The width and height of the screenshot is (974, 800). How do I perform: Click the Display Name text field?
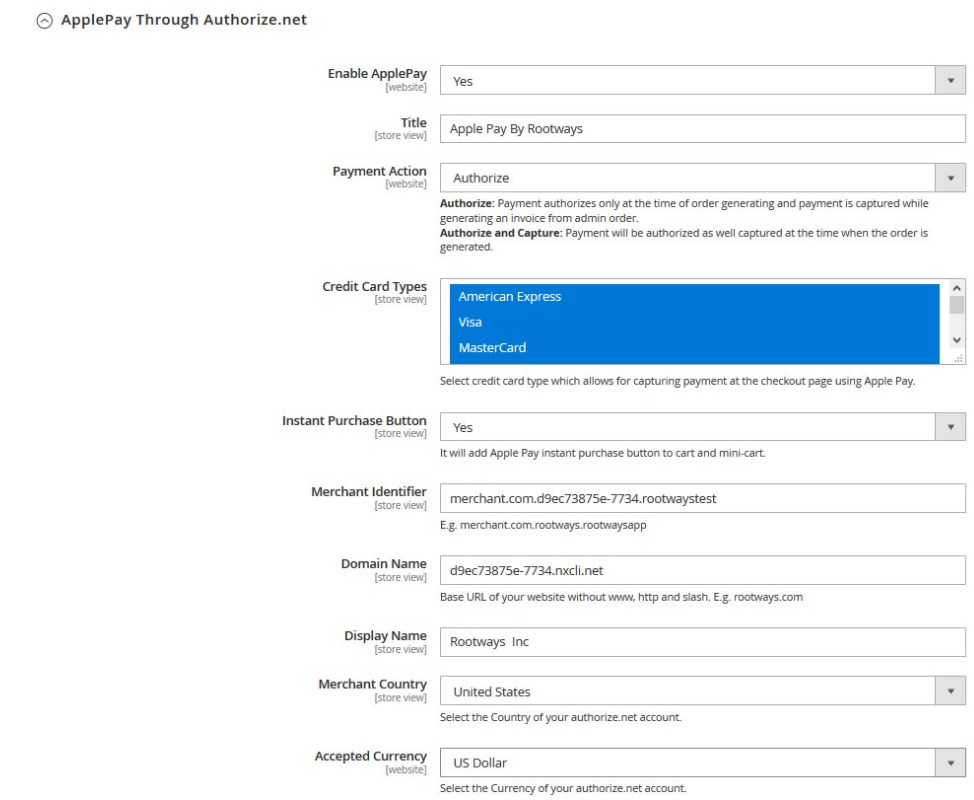coord(702,642)
